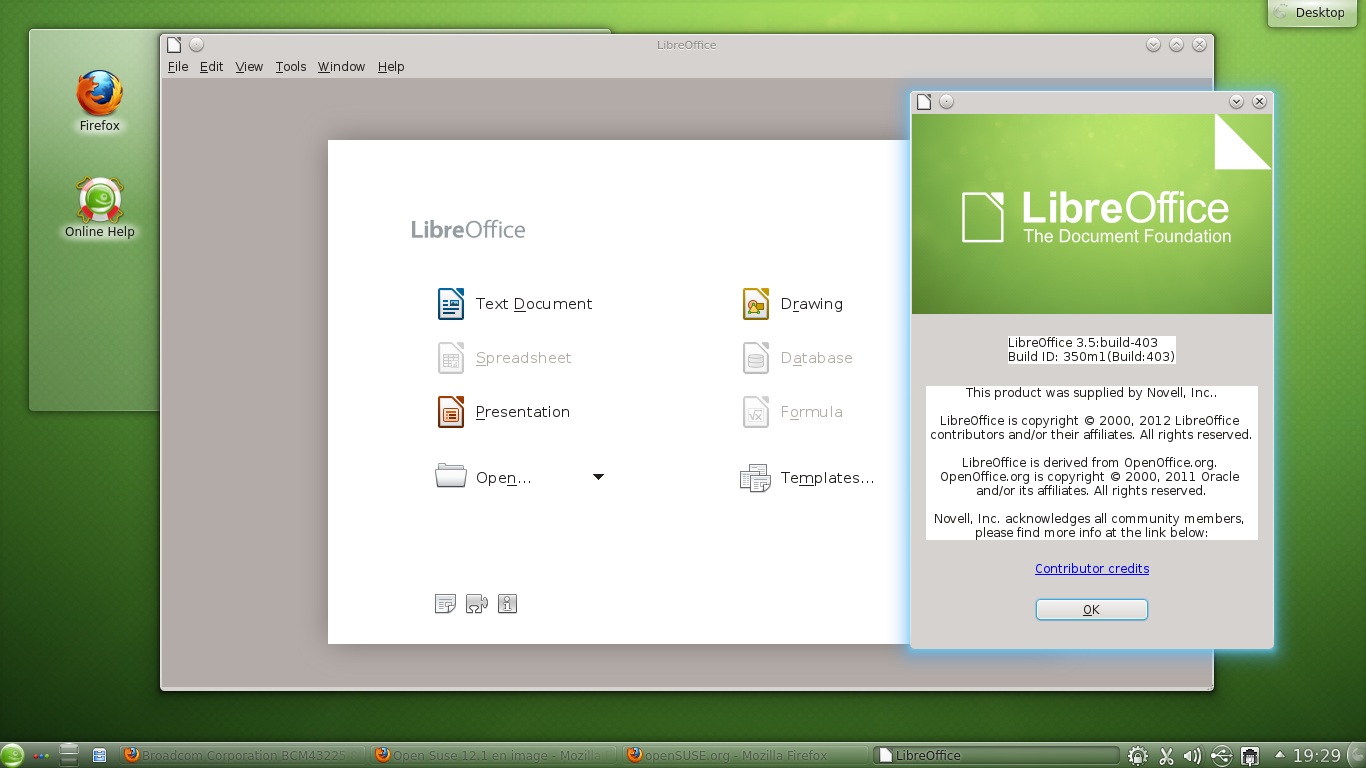Image resolution: width=1366 pixels, height=768 pixels.
Task: Expand the recent documents arrow beside Open
Action: [598, 477]
